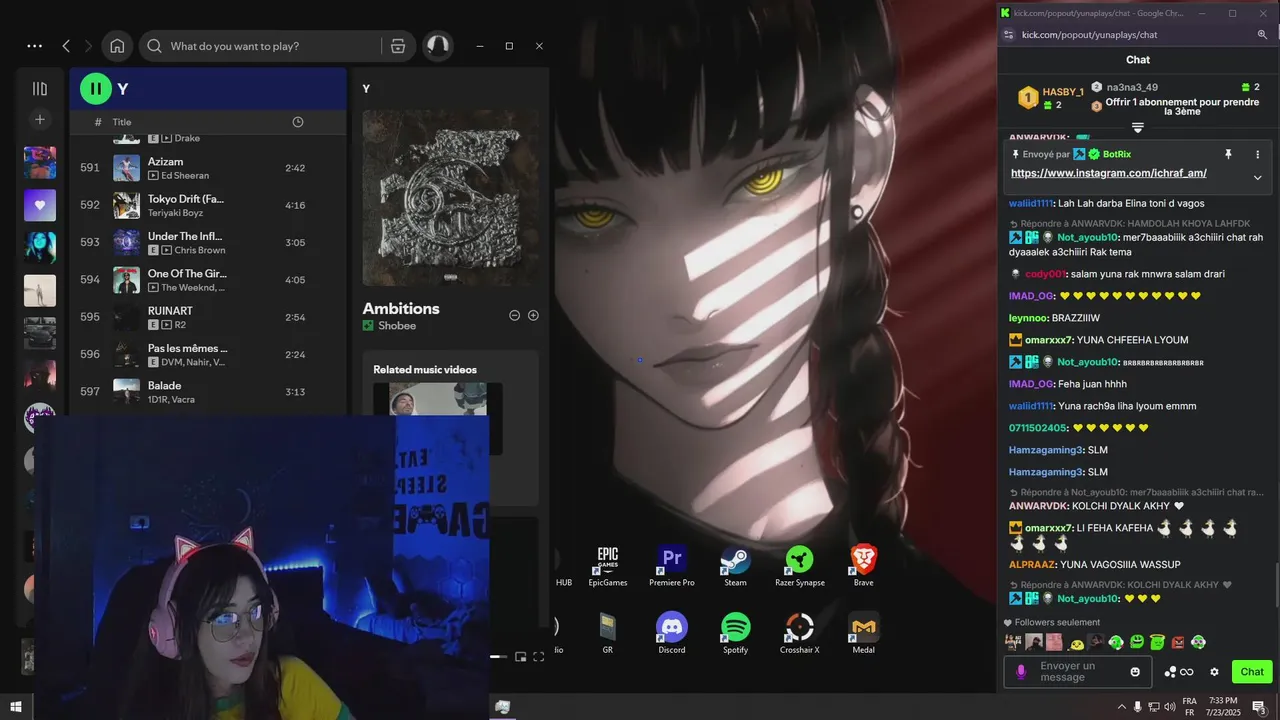
Task: Select track Pas les mêmes
Action: point(207,355)
